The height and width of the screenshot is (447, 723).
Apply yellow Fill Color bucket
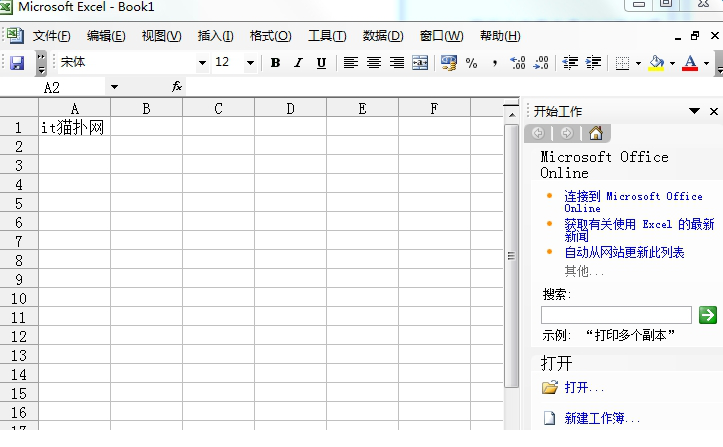tap(656, 63)
